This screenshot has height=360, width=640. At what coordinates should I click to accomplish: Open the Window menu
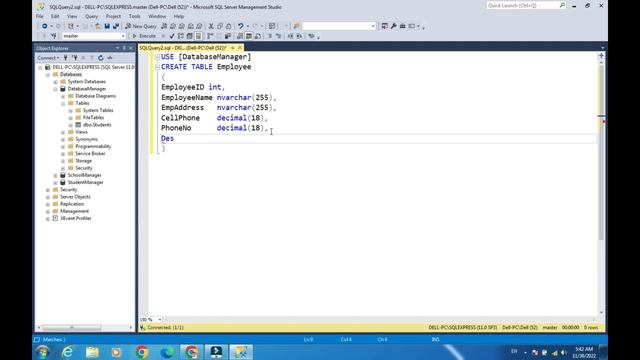pyautogui.click(x=157, y=16)
